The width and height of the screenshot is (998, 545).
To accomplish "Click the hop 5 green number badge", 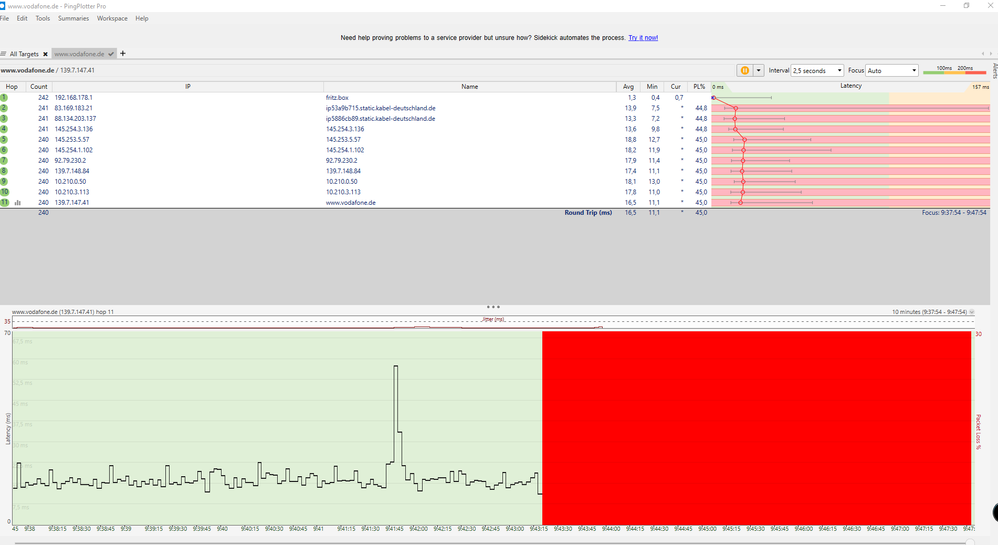I will click(4, 139).
